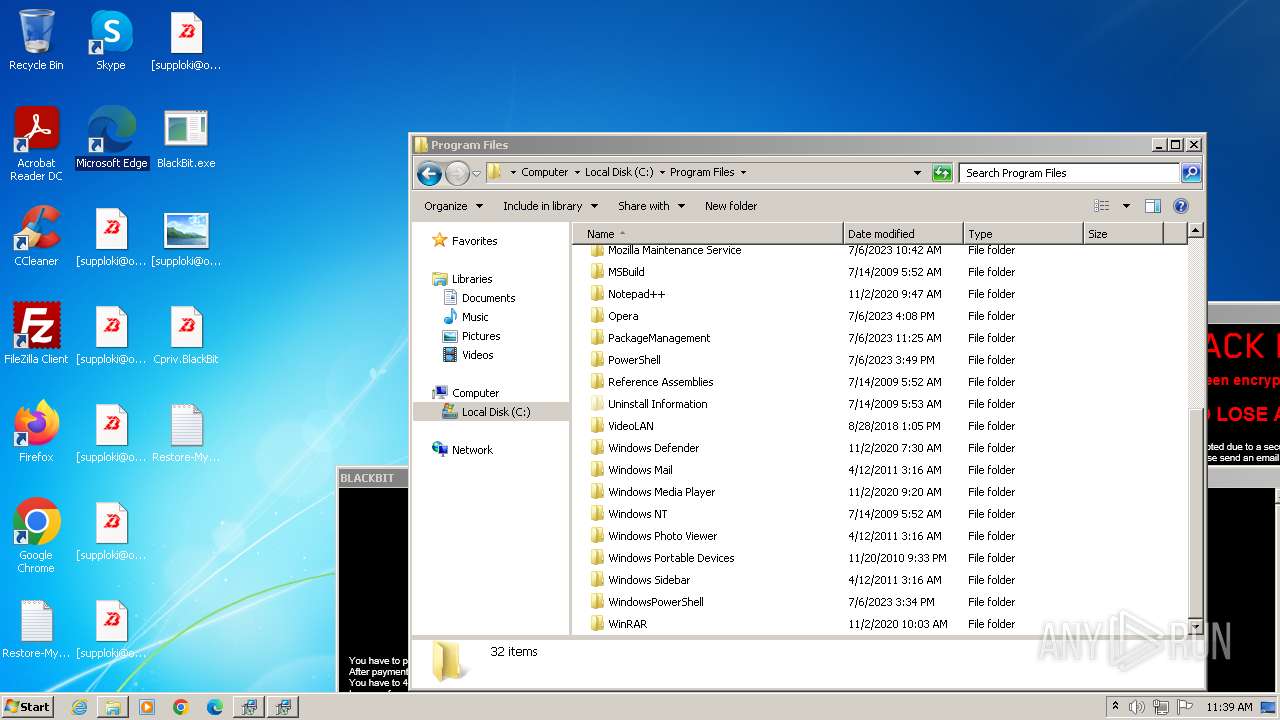
Task: Select the Uninstall Information folder
Action: pyautogui.click(x=657, y=404)
